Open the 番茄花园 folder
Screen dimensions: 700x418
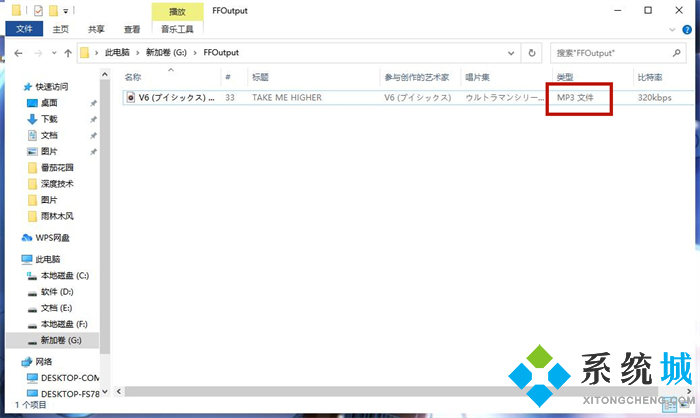pyautogui.click(x=57, y=167)
